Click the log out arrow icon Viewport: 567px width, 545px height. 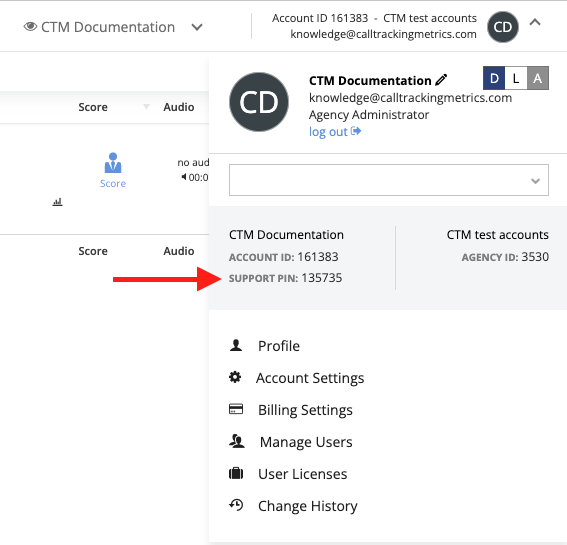(356, 131)
